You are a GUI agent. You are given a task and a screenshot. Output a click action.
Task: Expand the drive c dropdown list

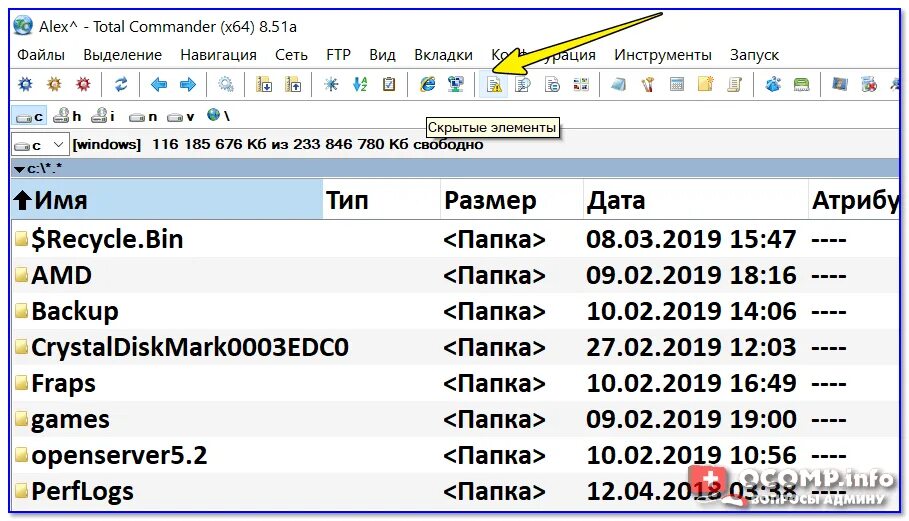[58, 144]
